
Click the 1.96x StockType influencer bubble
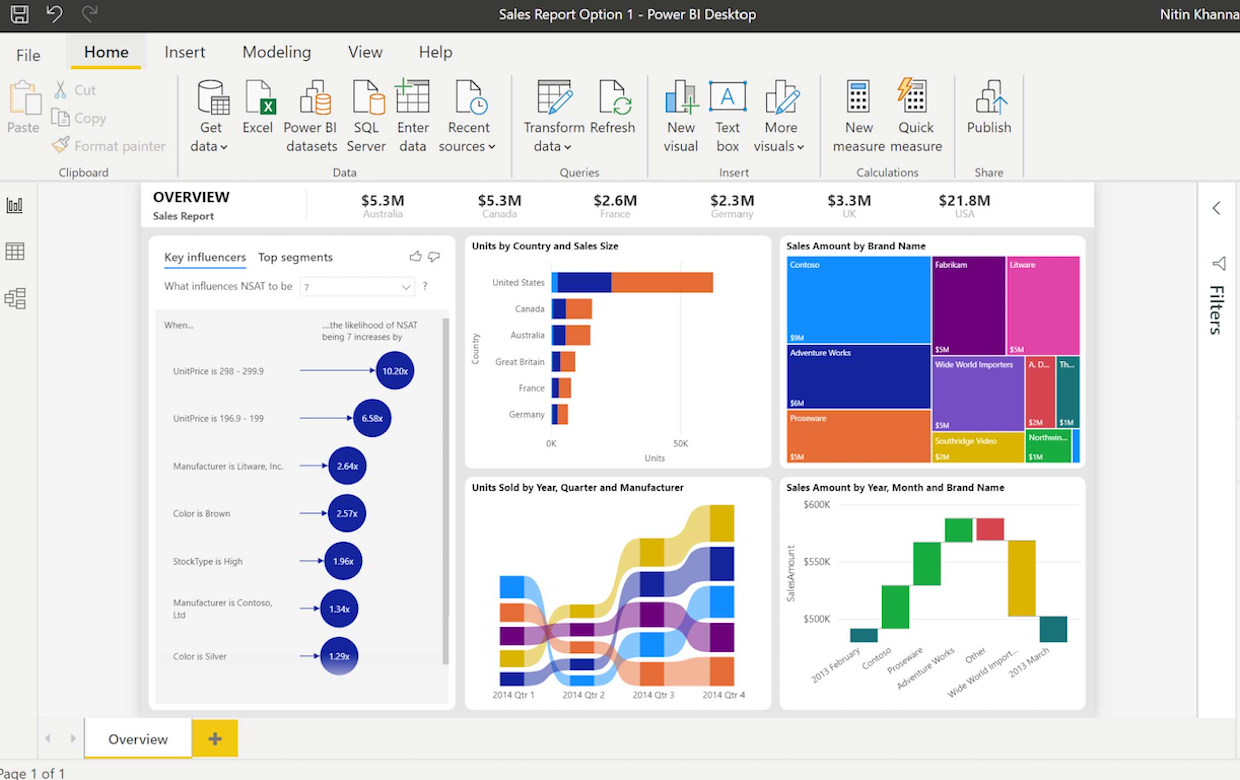pos(343,561)
